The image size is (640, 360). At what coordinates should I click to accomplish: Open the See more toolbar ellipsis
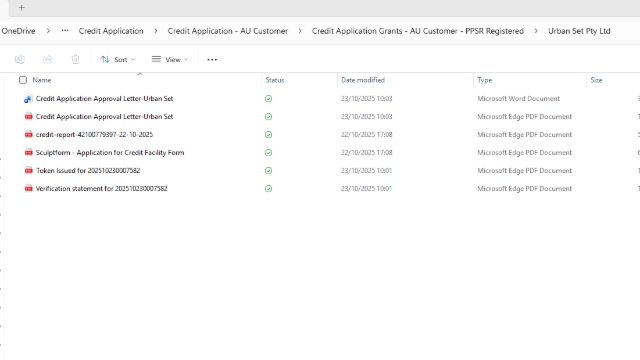pos(212,60)
